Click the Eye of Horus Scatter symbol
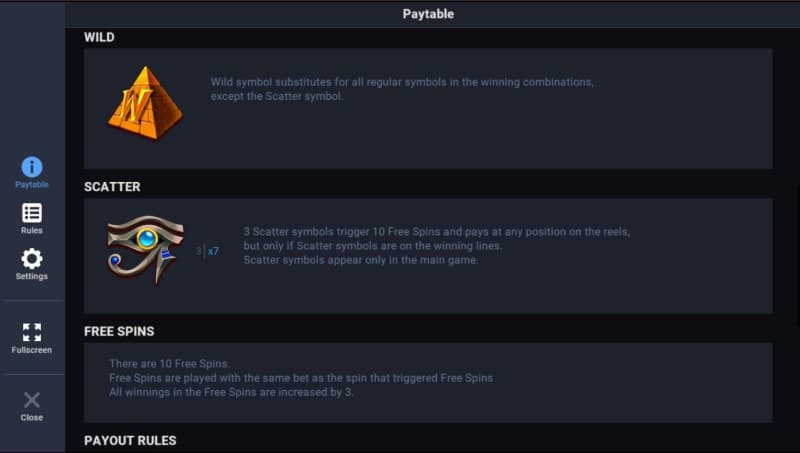Viewport: 800px width, 453px height. click(x=145, y=249)
